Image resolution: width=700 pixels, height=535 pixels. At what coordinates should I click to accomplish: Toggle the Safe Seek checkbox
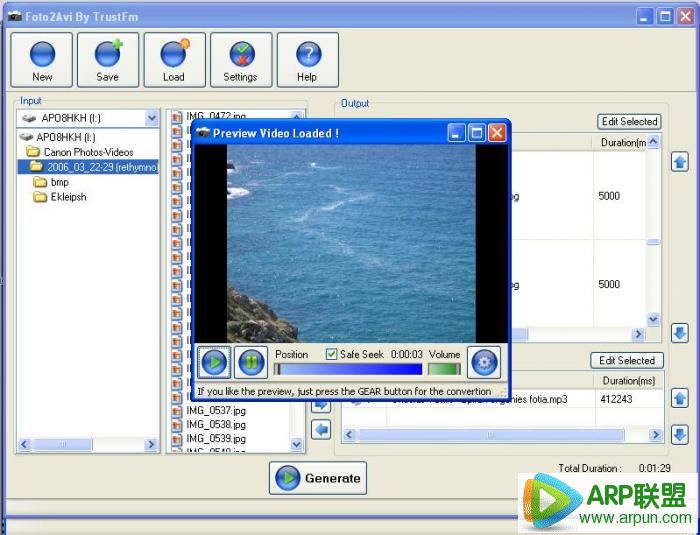click(331, 354)
